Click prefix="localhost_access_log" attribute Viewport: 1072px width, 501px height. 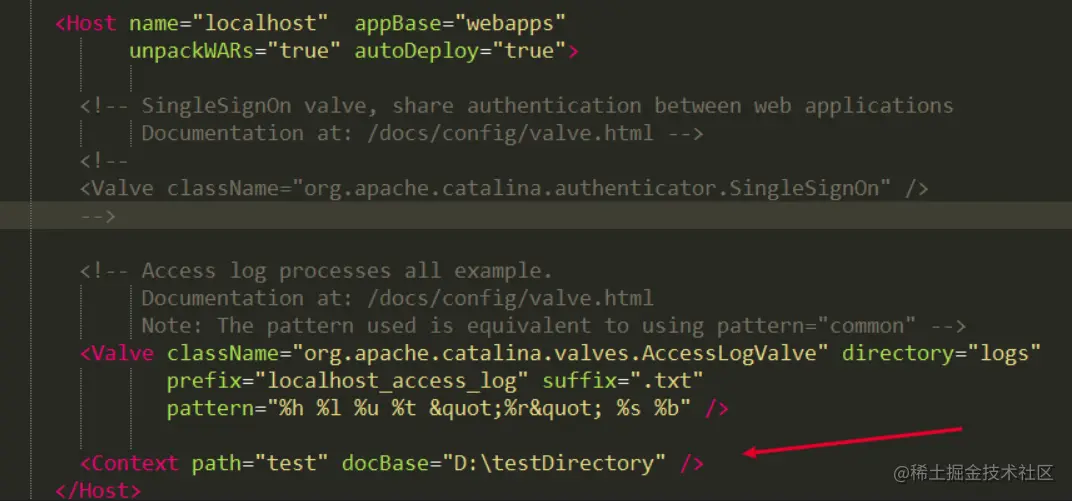(348, 381)
